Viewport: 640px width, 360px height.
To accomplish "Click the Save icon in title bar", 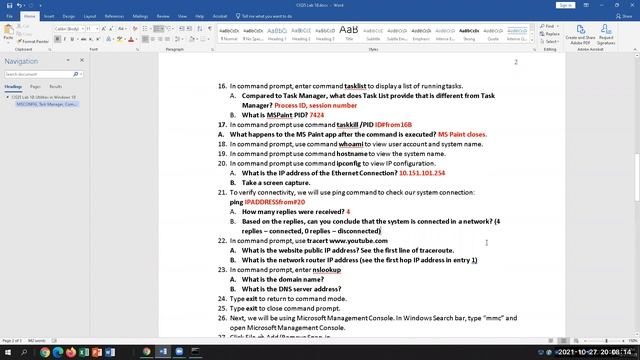I will point(9,5).
